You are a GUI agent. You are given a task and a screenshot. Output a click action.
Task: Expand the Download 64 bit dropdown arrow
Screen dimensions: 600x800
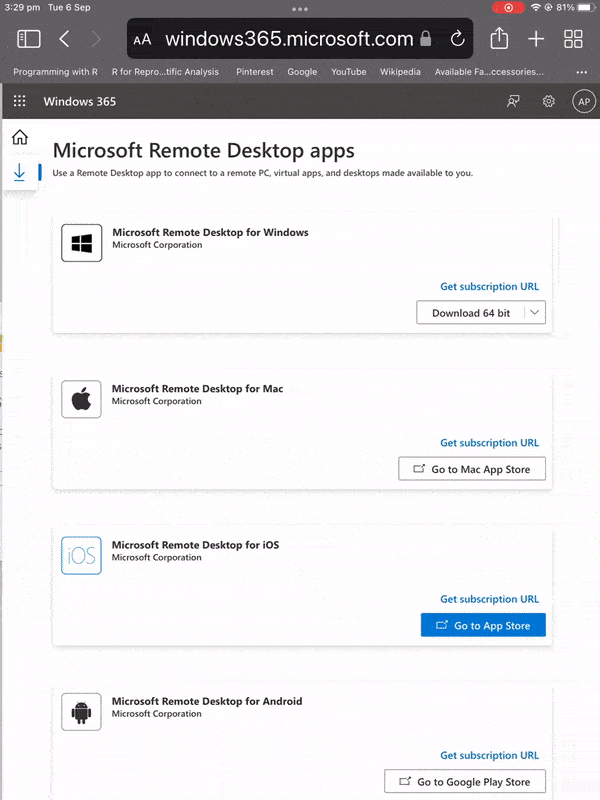tap(535, 313)
